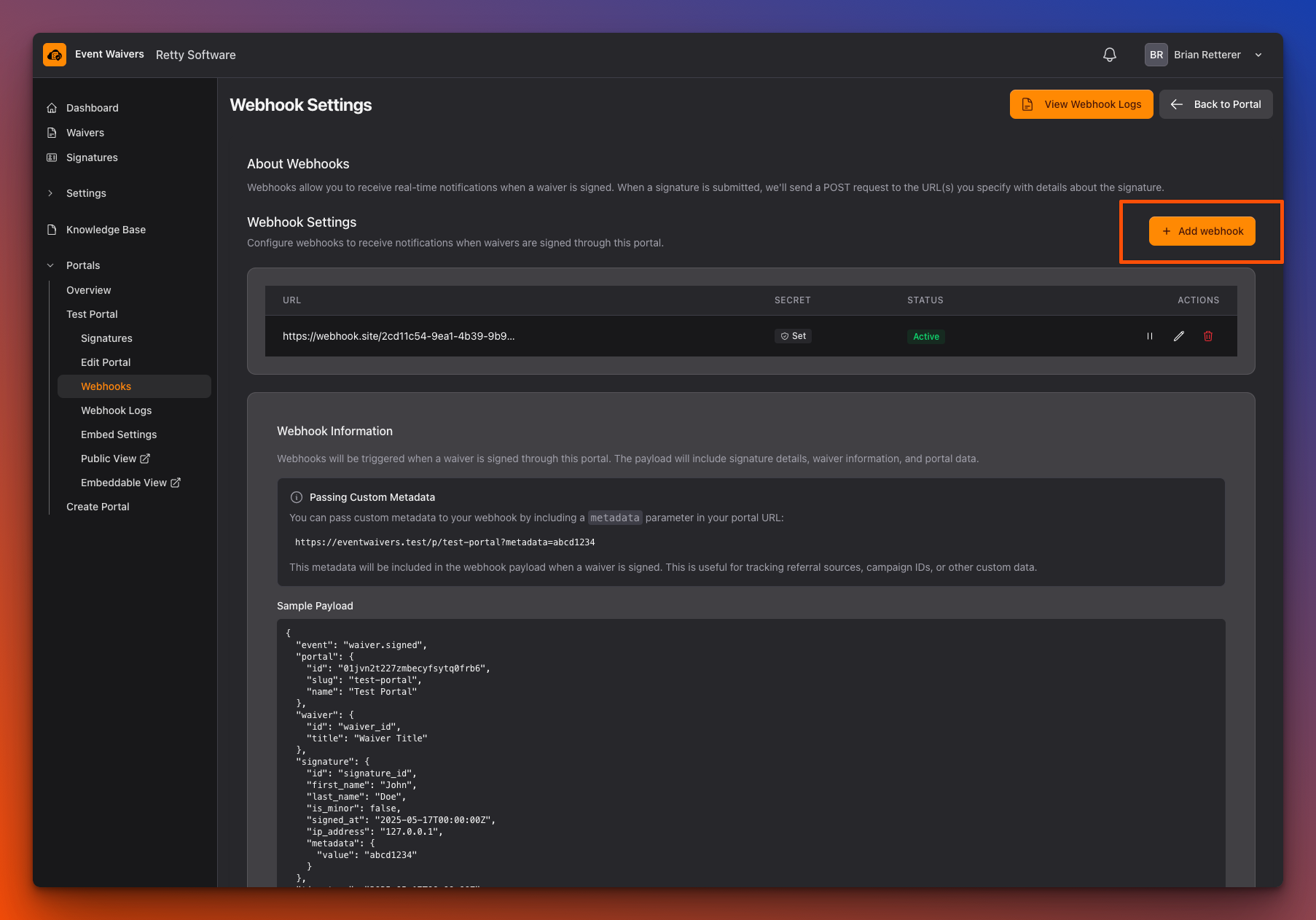Open the external link icon beside Public View
The width and height of the screenshot is (1316, 920).
(145, 459)
